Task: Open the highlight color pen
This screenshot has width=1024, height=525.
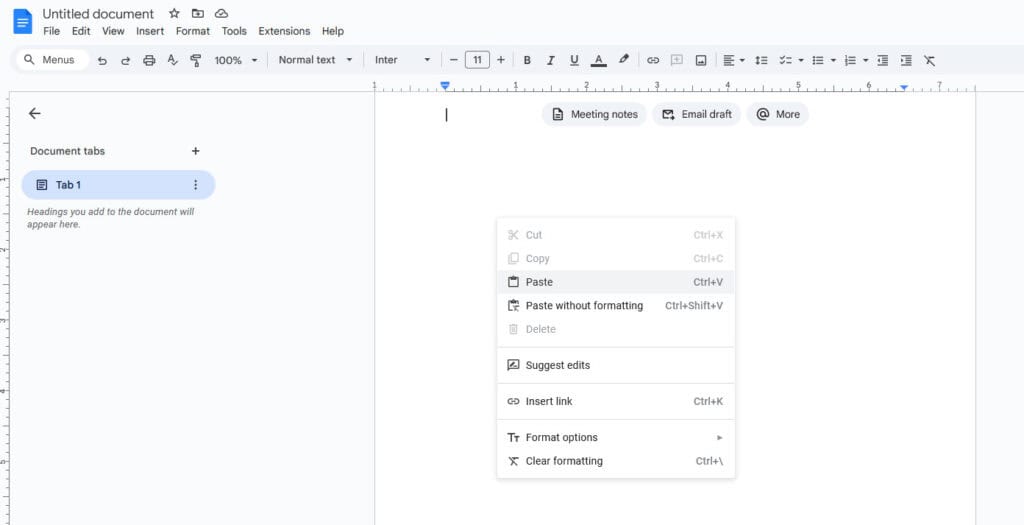Action: 623,59
